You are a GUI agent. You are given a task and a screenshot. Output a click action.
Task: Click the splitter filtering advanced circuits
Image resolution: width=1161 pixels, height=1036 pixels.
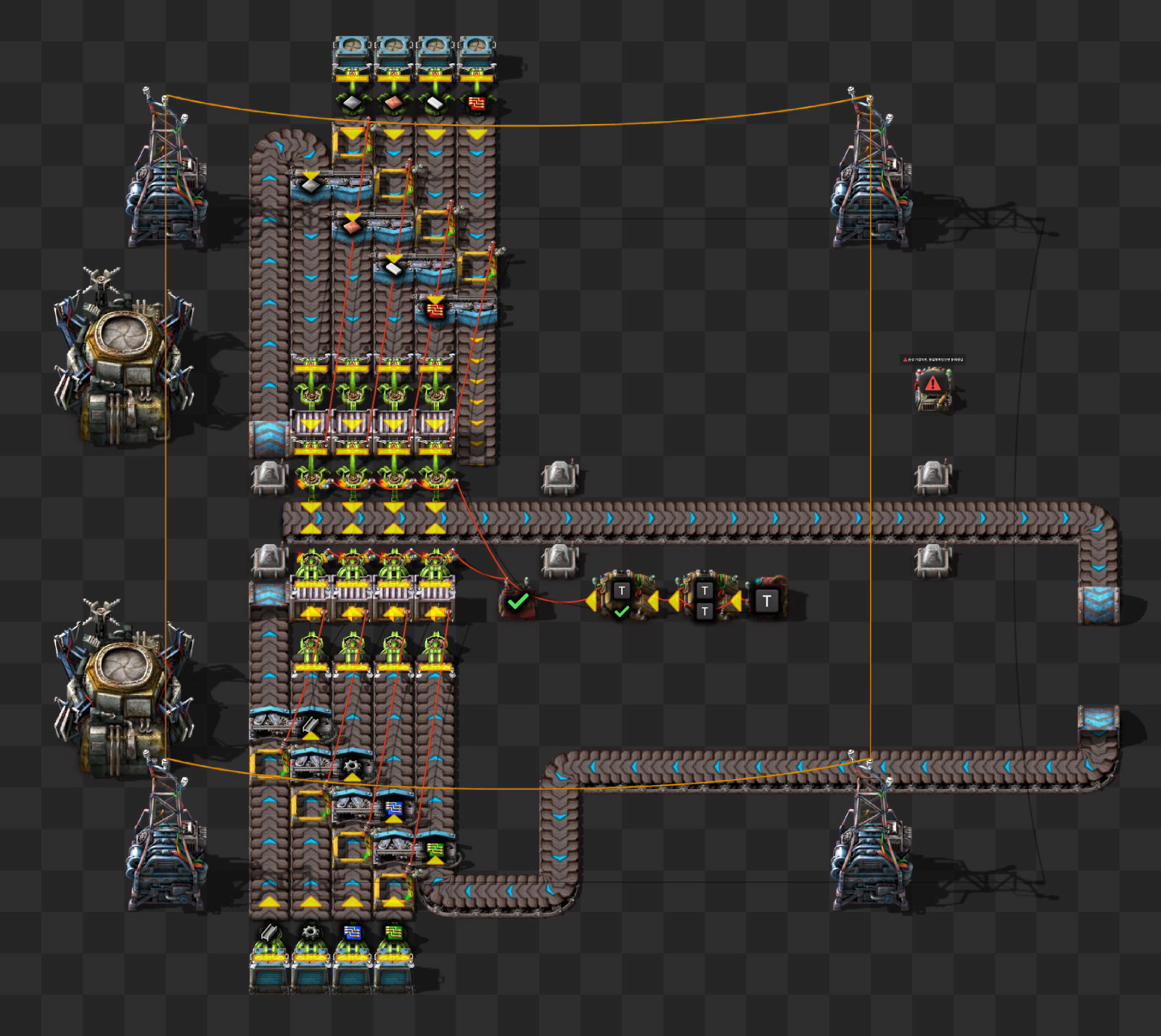coord(456,311)
